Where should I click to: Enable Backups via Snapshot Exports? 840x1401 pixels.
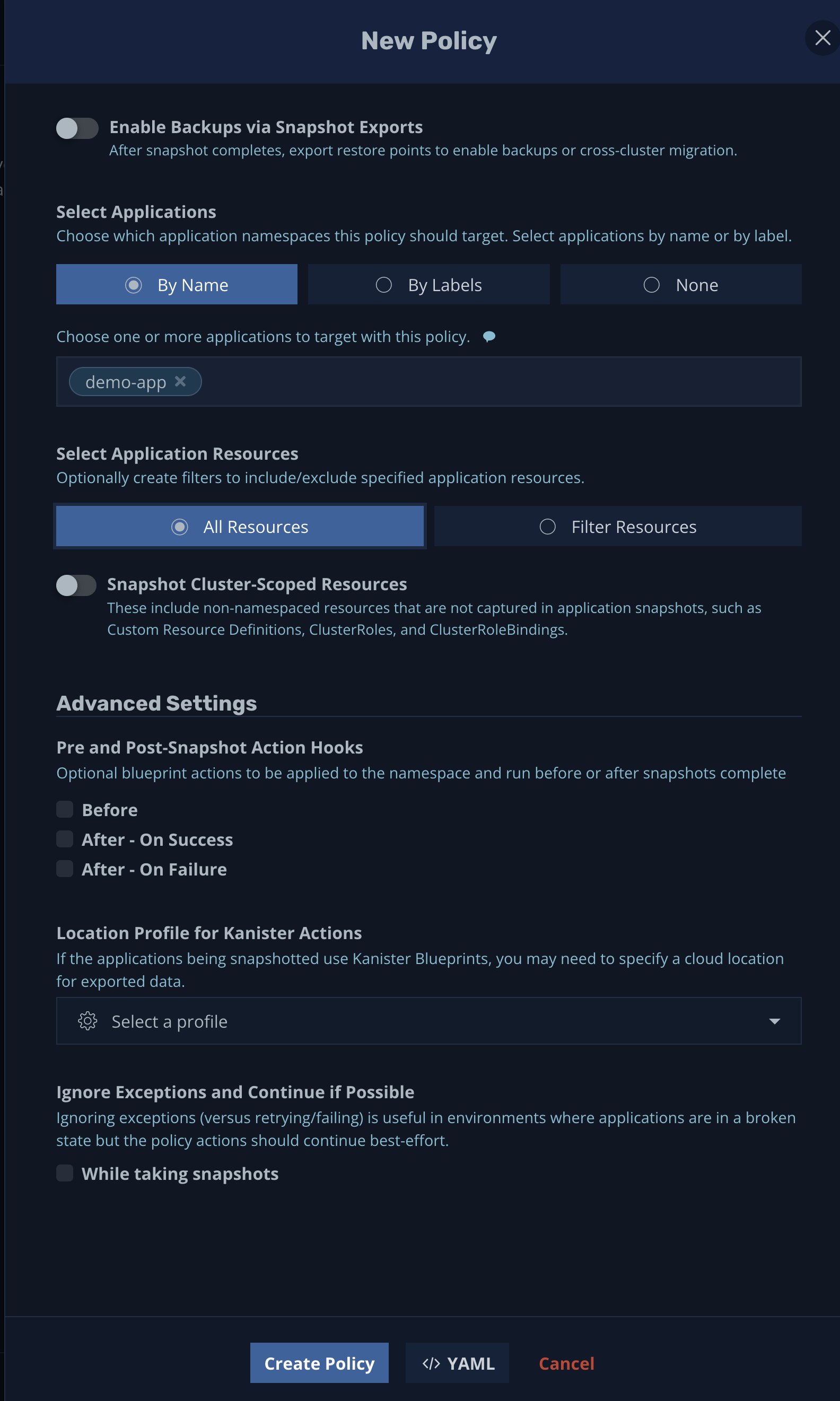click(x=77, y=127)
